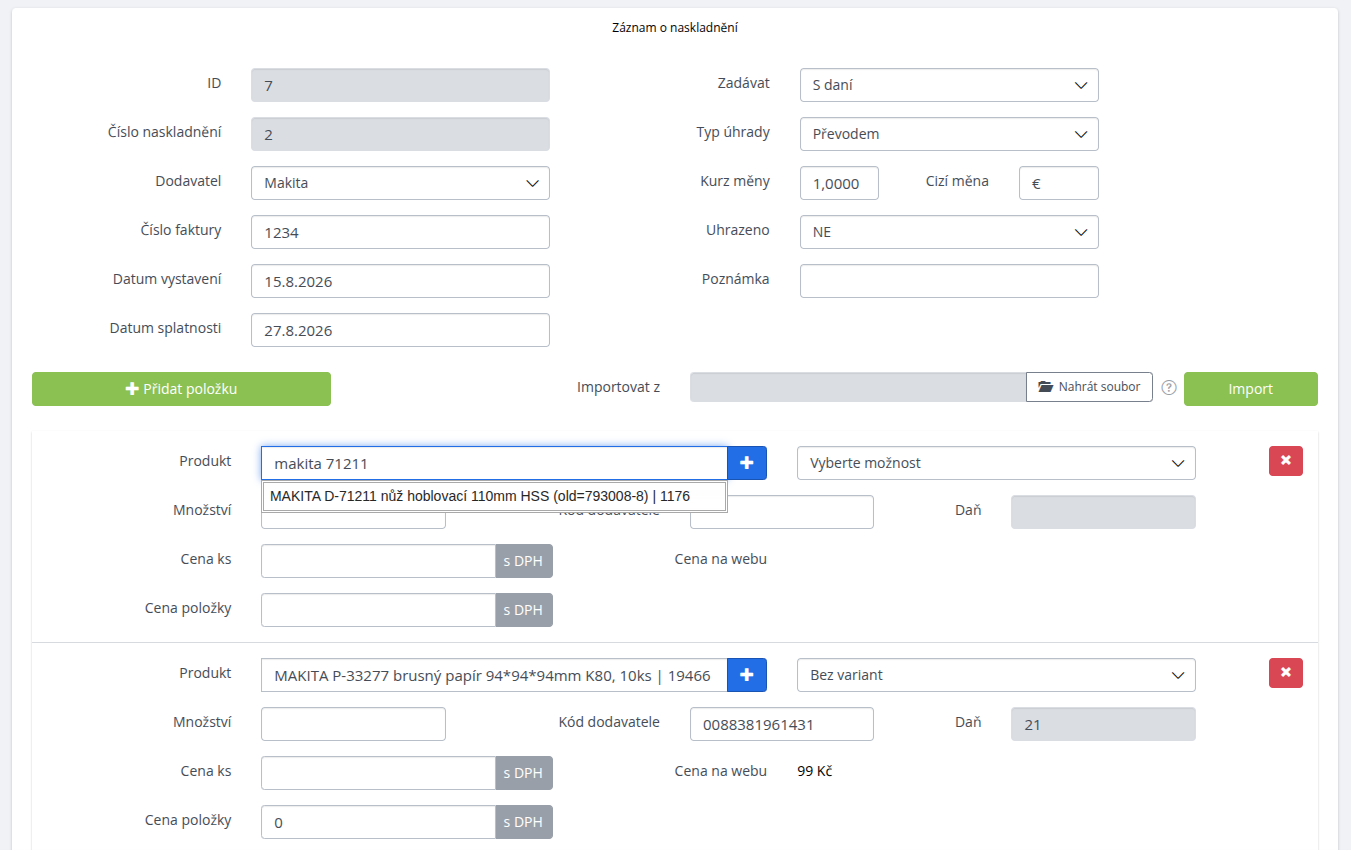Click the Nahrát soubor upload button
The height and width of the screenshot is (850, 1351).
pos(1089,387)
